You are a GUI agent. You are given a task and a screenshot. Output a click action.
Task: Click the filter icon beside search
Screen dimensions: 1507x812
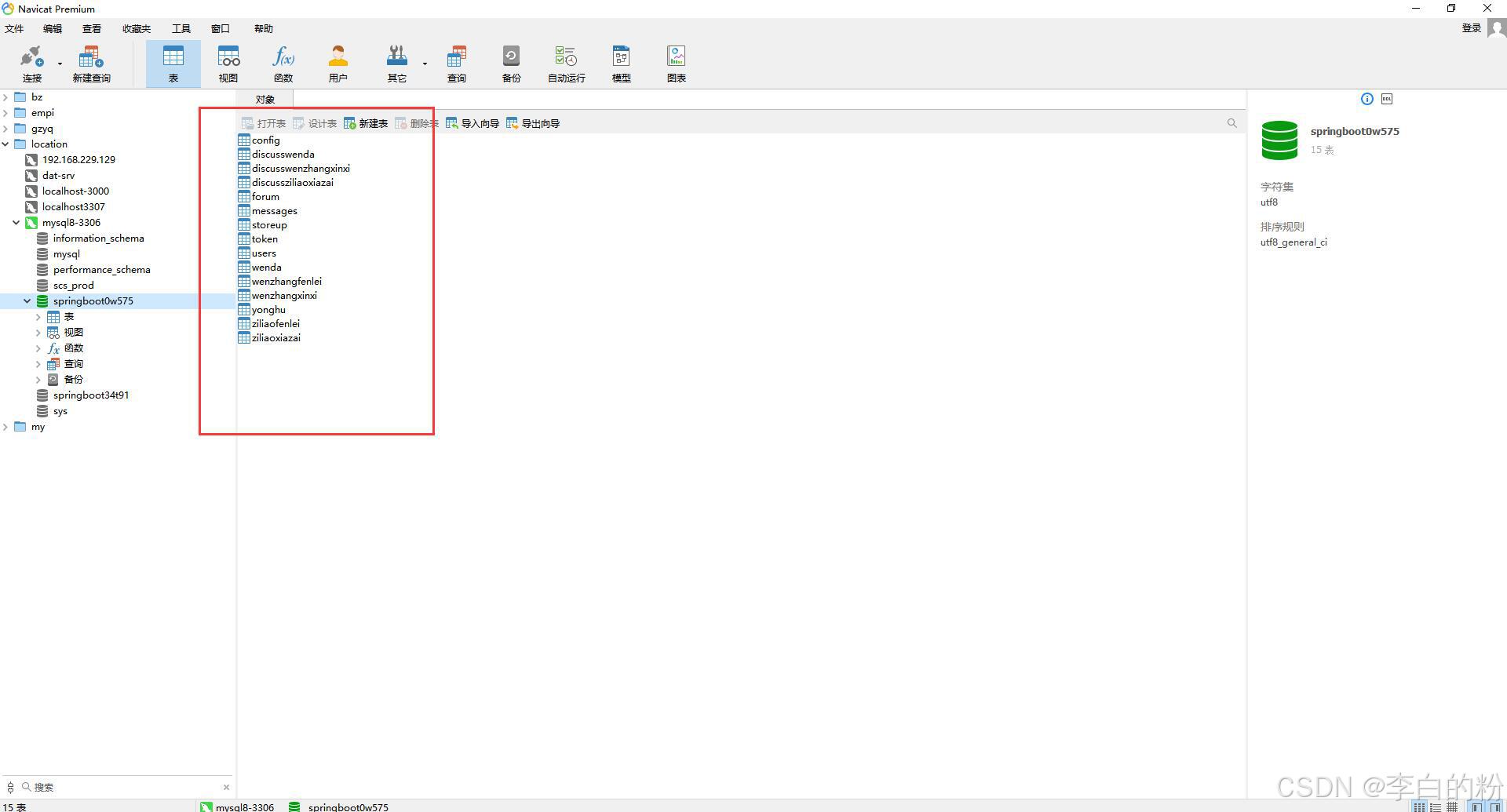click(10, 787)
